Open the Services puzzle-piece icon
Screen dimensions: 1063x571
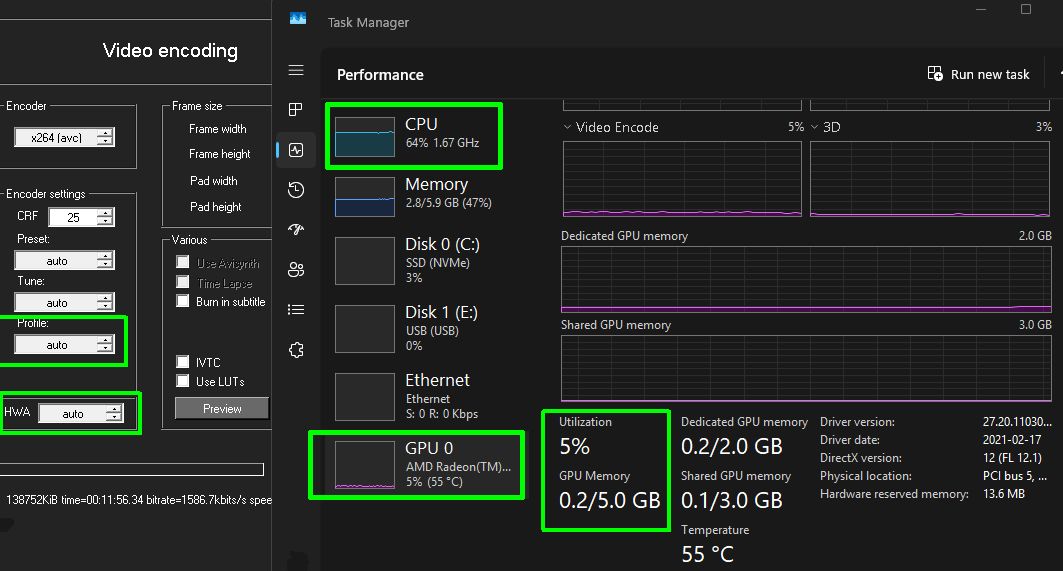click(295, 350)
